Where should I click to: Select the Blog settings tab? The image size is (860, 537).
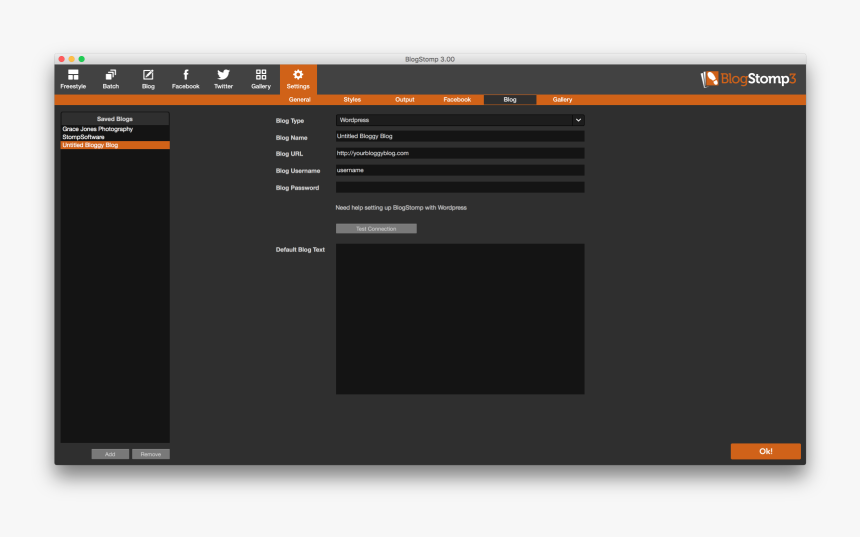point(510,99)
